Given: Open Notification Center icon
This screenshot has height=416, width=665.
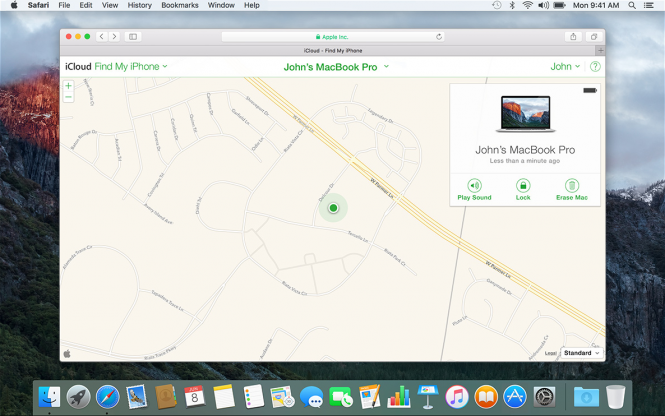Looking at the screenshot, I should pos(648,5).
